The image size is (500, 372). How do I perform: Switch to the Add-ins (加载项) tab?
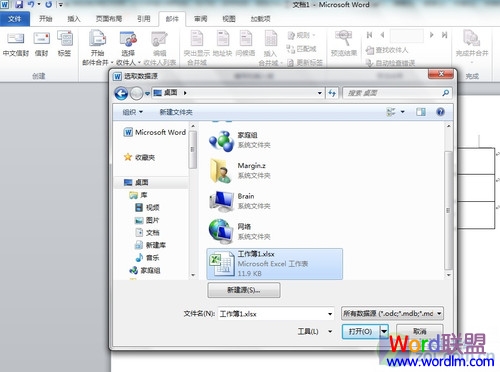tap(260, 19)
